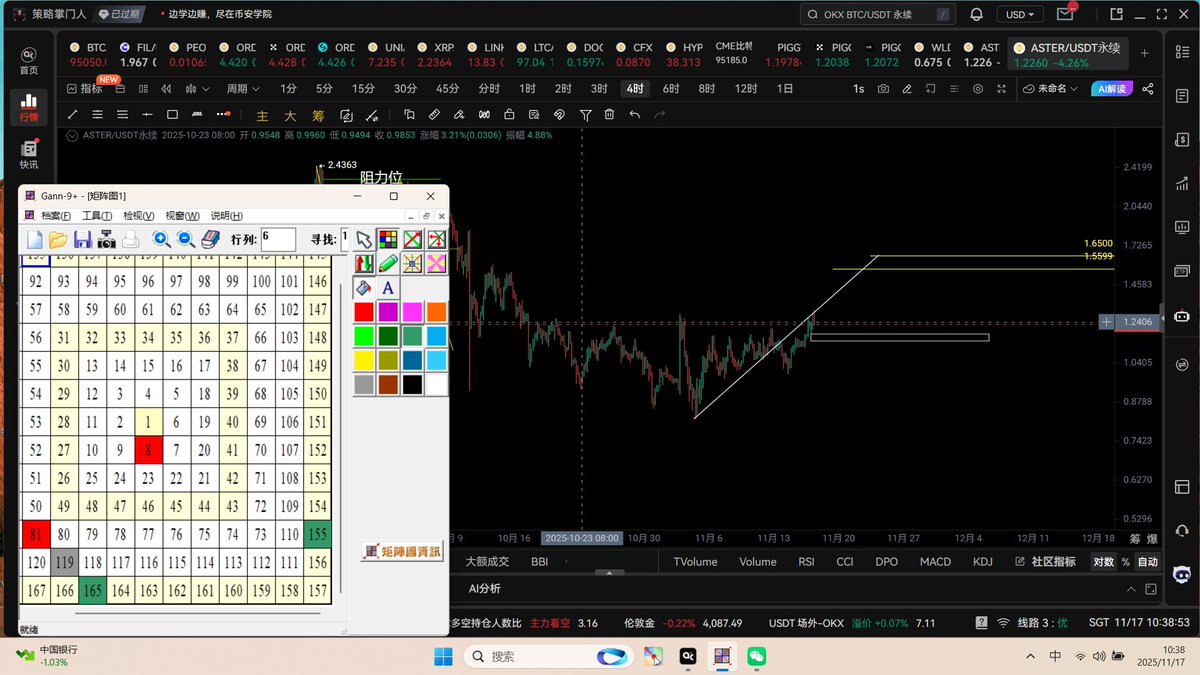Open the USD currency dropdown
Viewport: 1200px width, 675px height.
(1020, 15)
